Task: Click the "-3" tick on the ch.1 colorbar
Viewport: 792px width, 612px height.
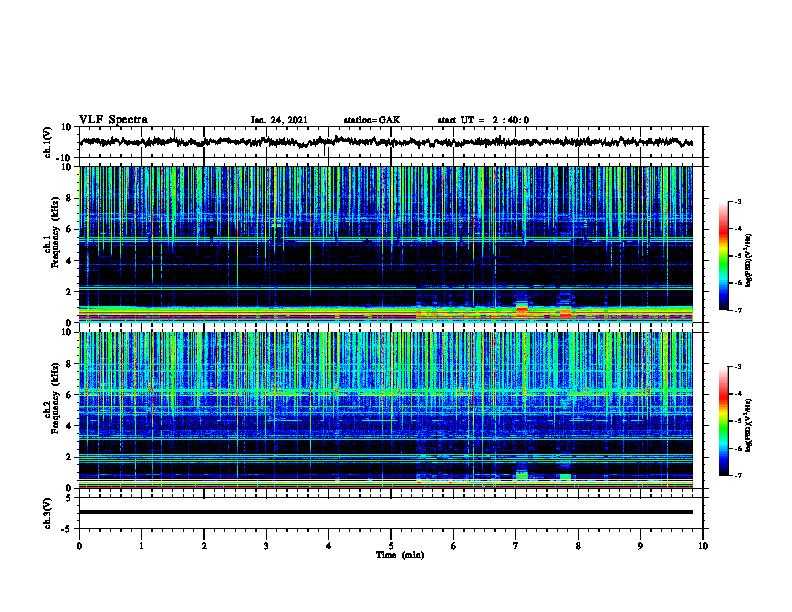Action: (737, 202)
